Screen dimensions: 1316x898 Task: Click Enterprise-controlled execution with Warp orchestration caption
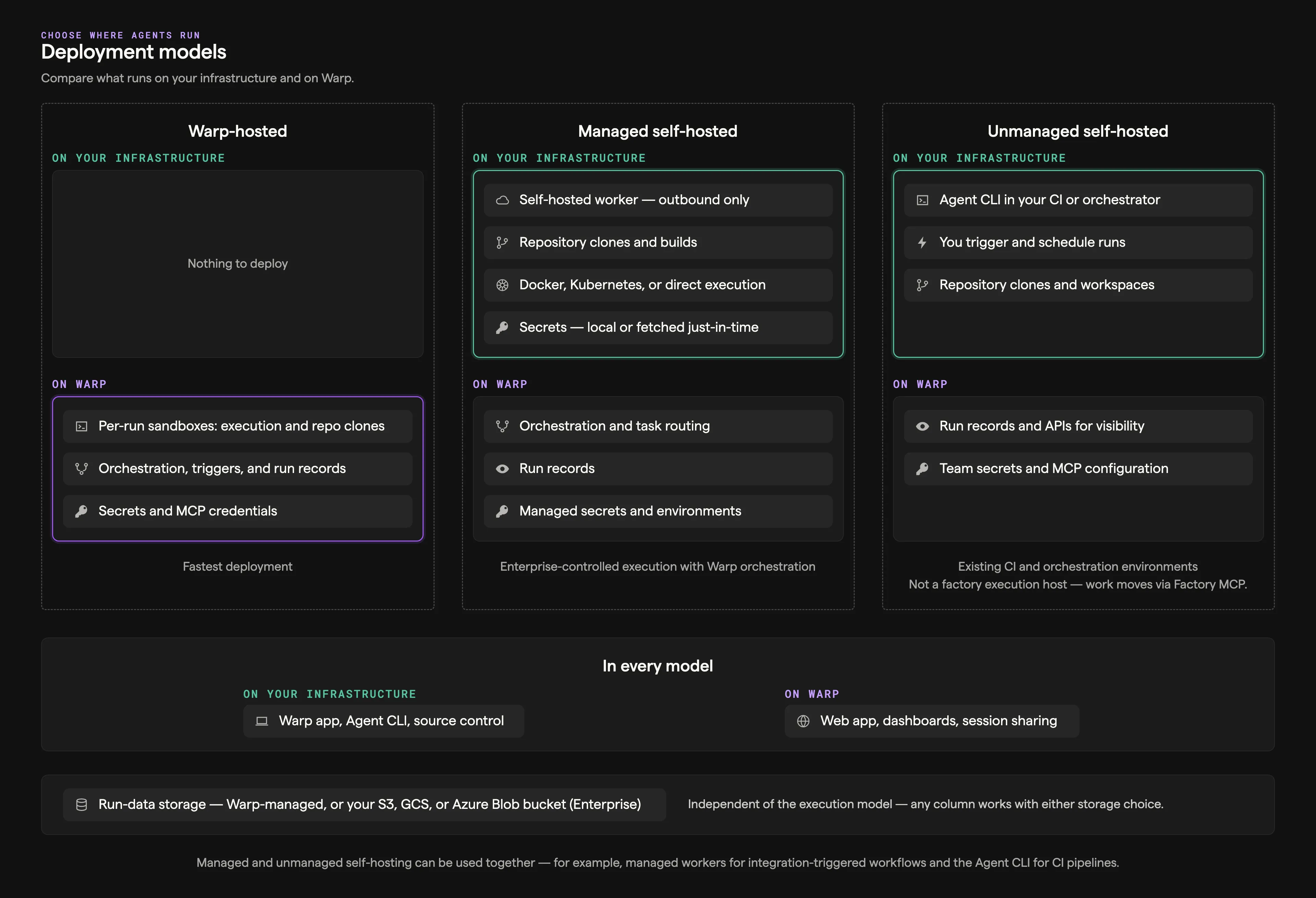coord(658,567)
